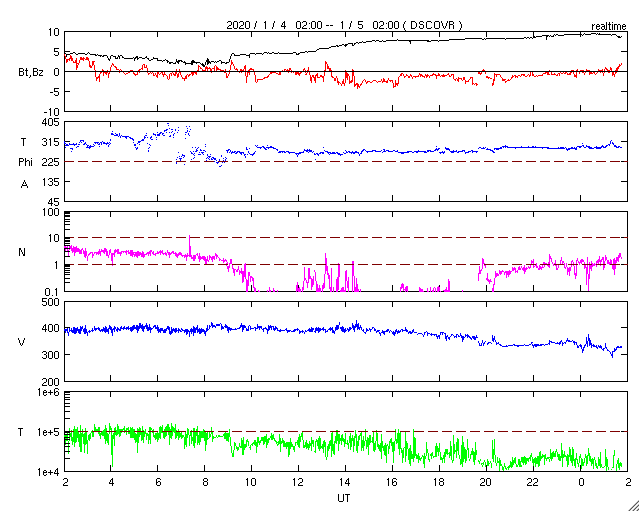The height and width of the screenshot is (512, 640).
Task: Click the 'Bt,Bz' axis label
Action: tap(31, 73)
